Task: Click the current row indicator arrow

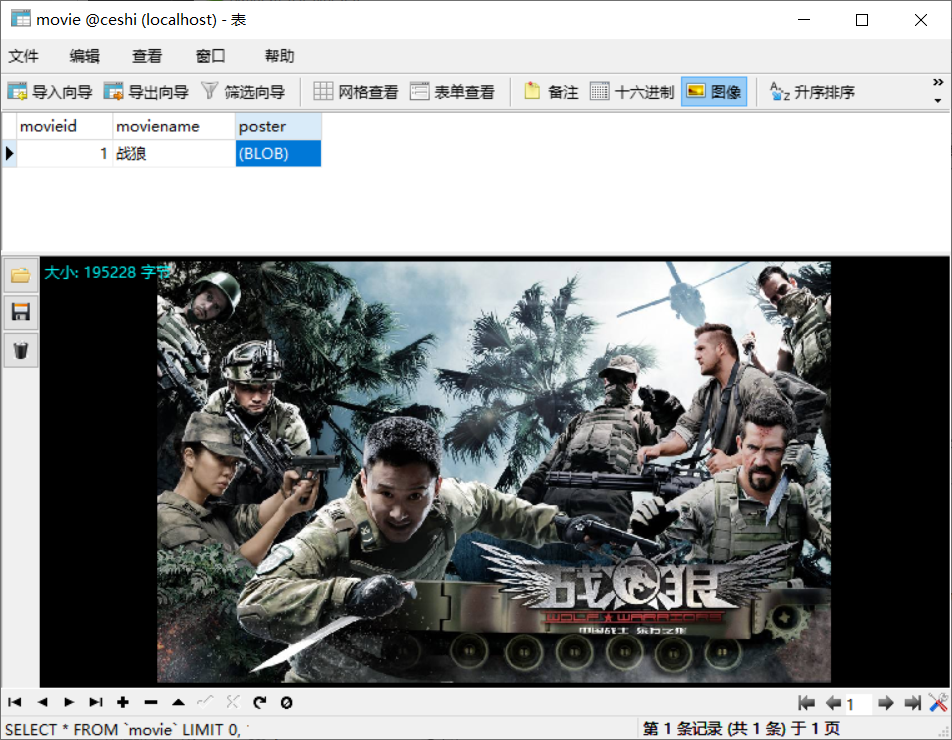Action: [x=9, y=154]
